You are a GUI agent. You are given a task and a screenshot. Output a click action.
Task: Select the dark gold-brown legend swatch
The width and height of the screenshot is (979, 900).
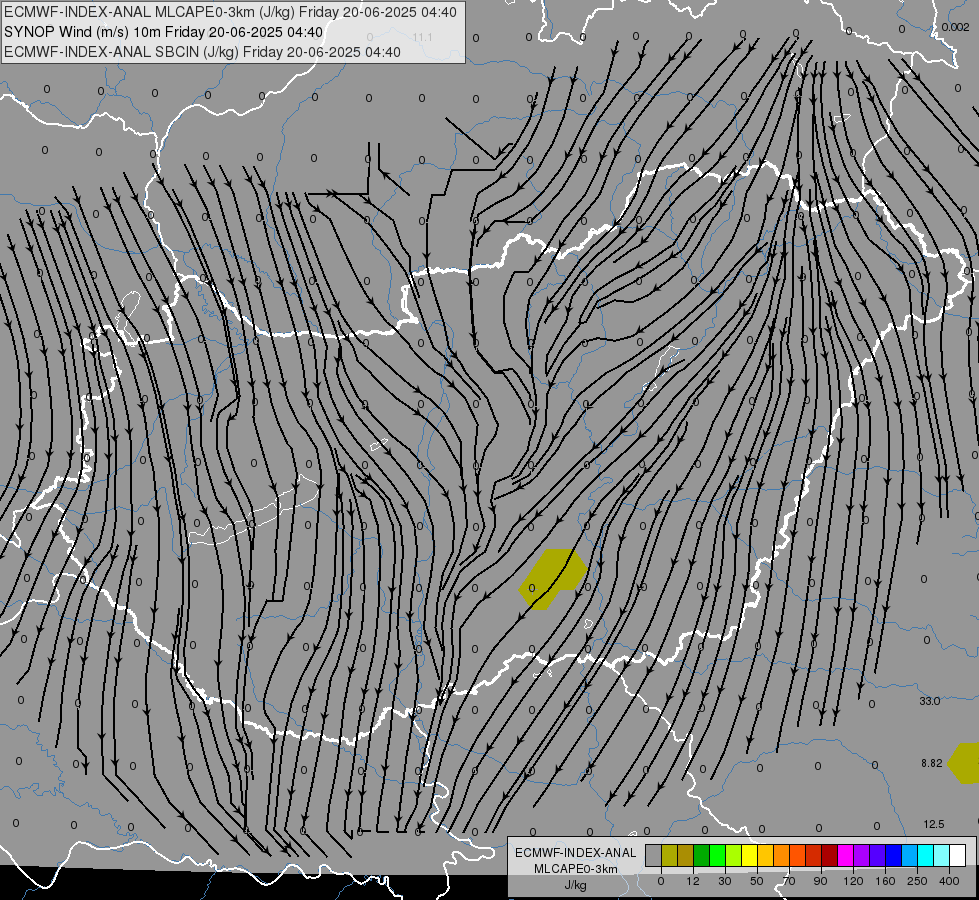pos(686,855)
